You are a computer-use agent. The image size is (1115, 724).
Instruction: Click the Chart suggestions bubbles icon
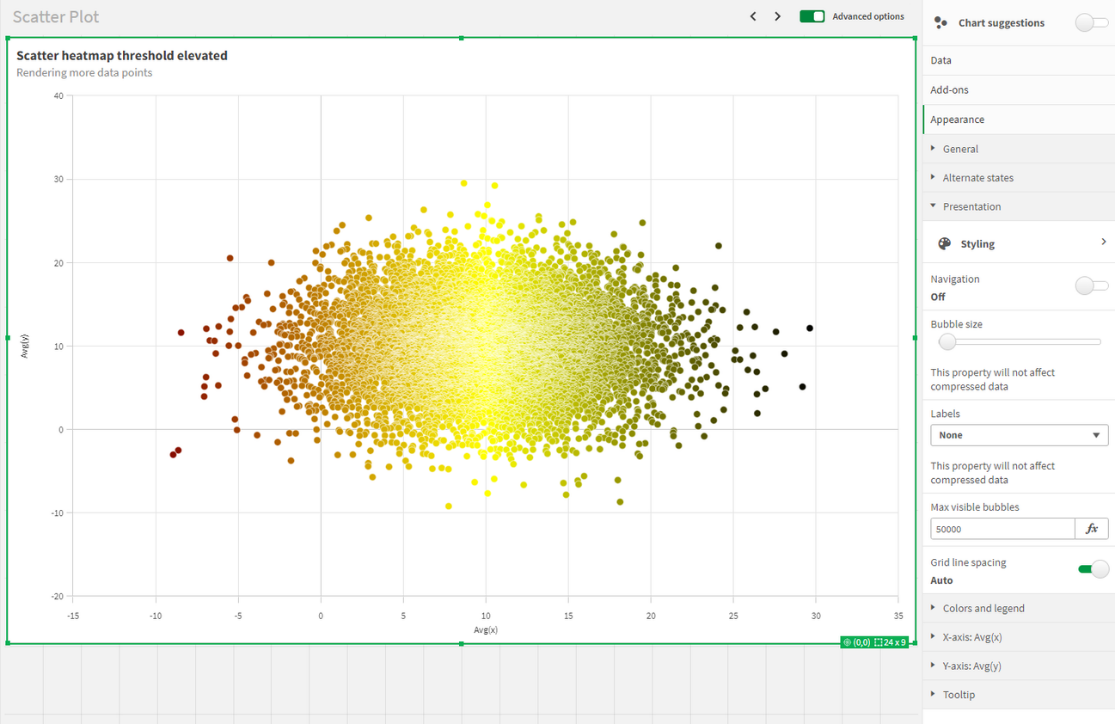pyautogui.click(x=941, y=22)
